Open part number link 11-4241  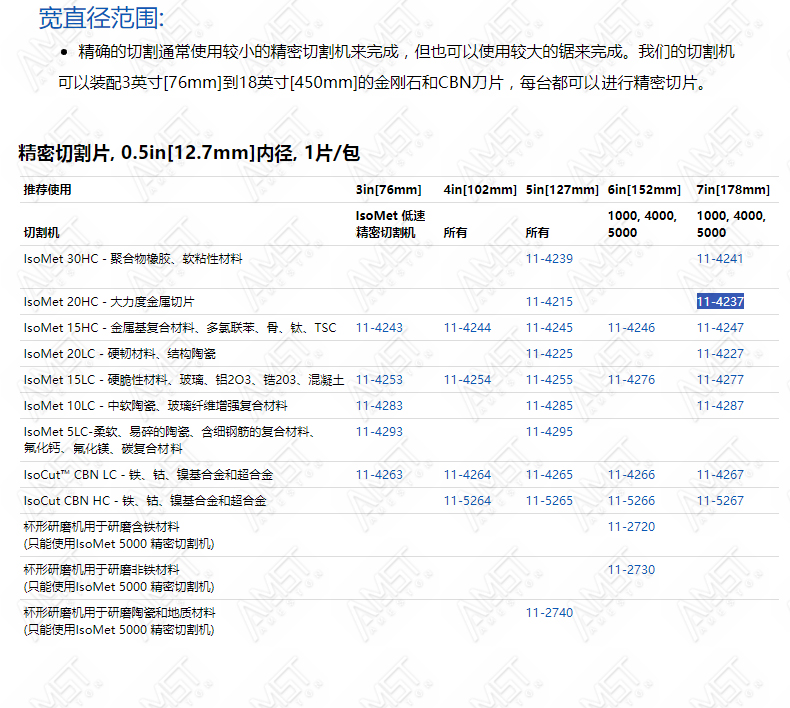tap(720, 259)
